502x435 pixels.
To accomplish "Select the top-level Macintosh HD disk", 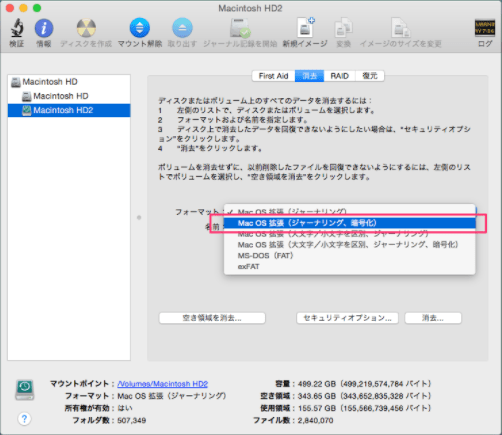I will [x=69, y=82].
